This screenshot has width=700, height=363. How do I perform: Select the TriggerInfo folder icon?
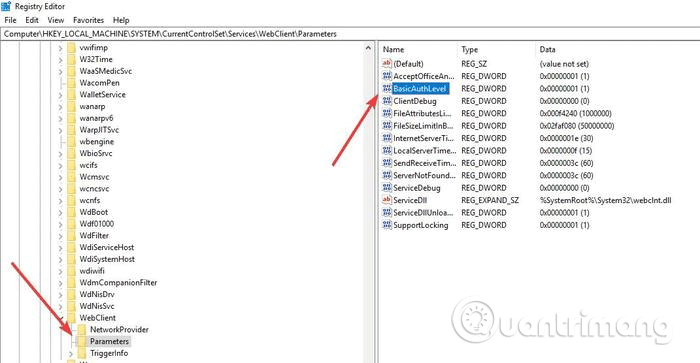tap(82, 353)
